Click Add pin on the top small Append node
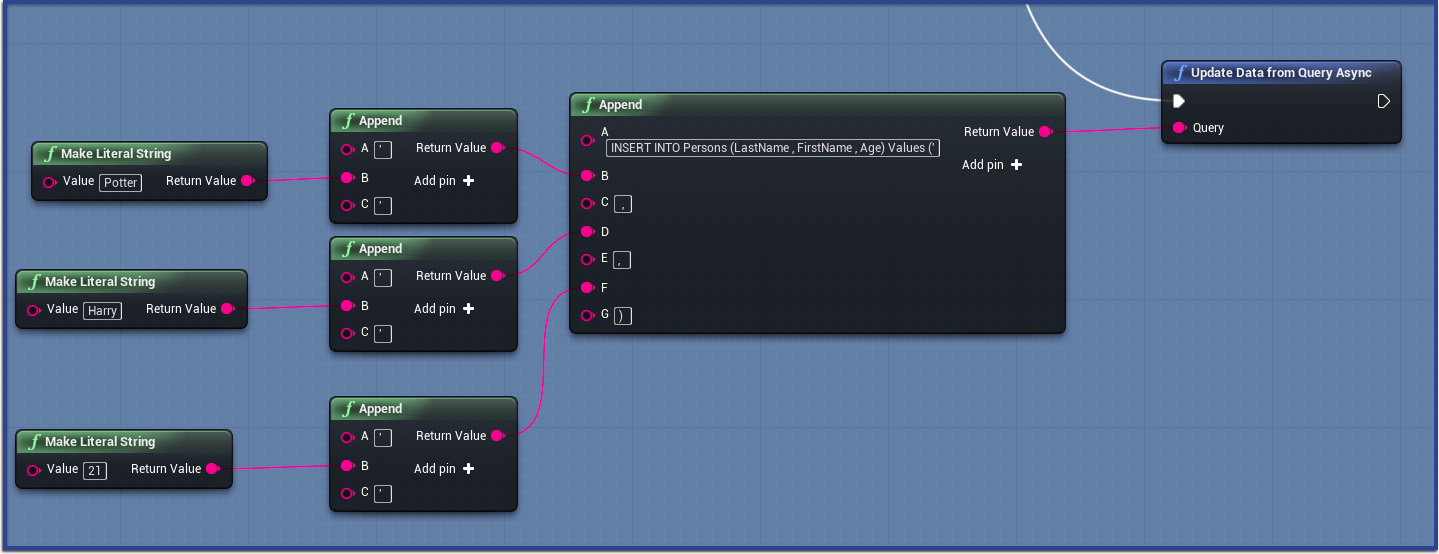 [444, 181]
